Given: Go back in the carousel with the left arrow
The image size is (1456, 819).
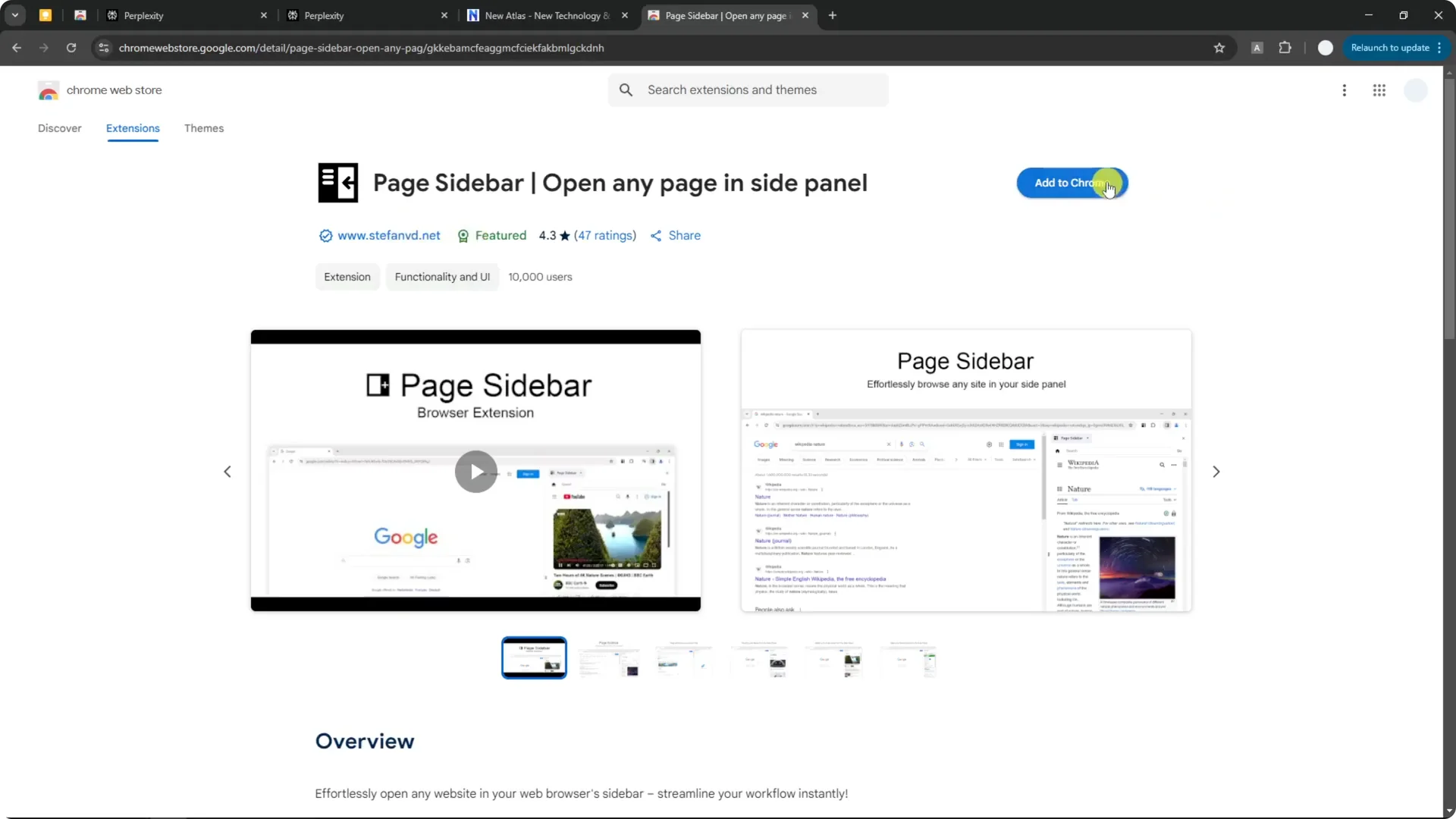Looking at the screenshot, I should [227, 471].
